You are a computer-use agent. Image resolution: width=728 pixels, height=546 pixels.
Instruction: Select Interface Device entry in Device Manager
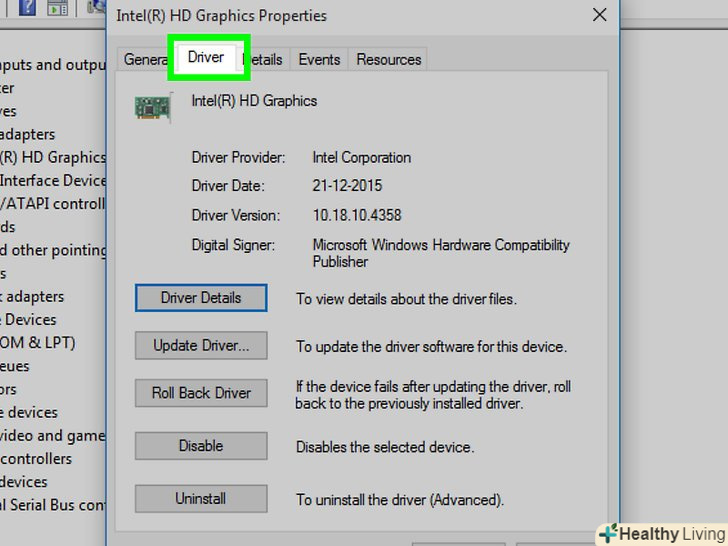(x=53, y=180)
